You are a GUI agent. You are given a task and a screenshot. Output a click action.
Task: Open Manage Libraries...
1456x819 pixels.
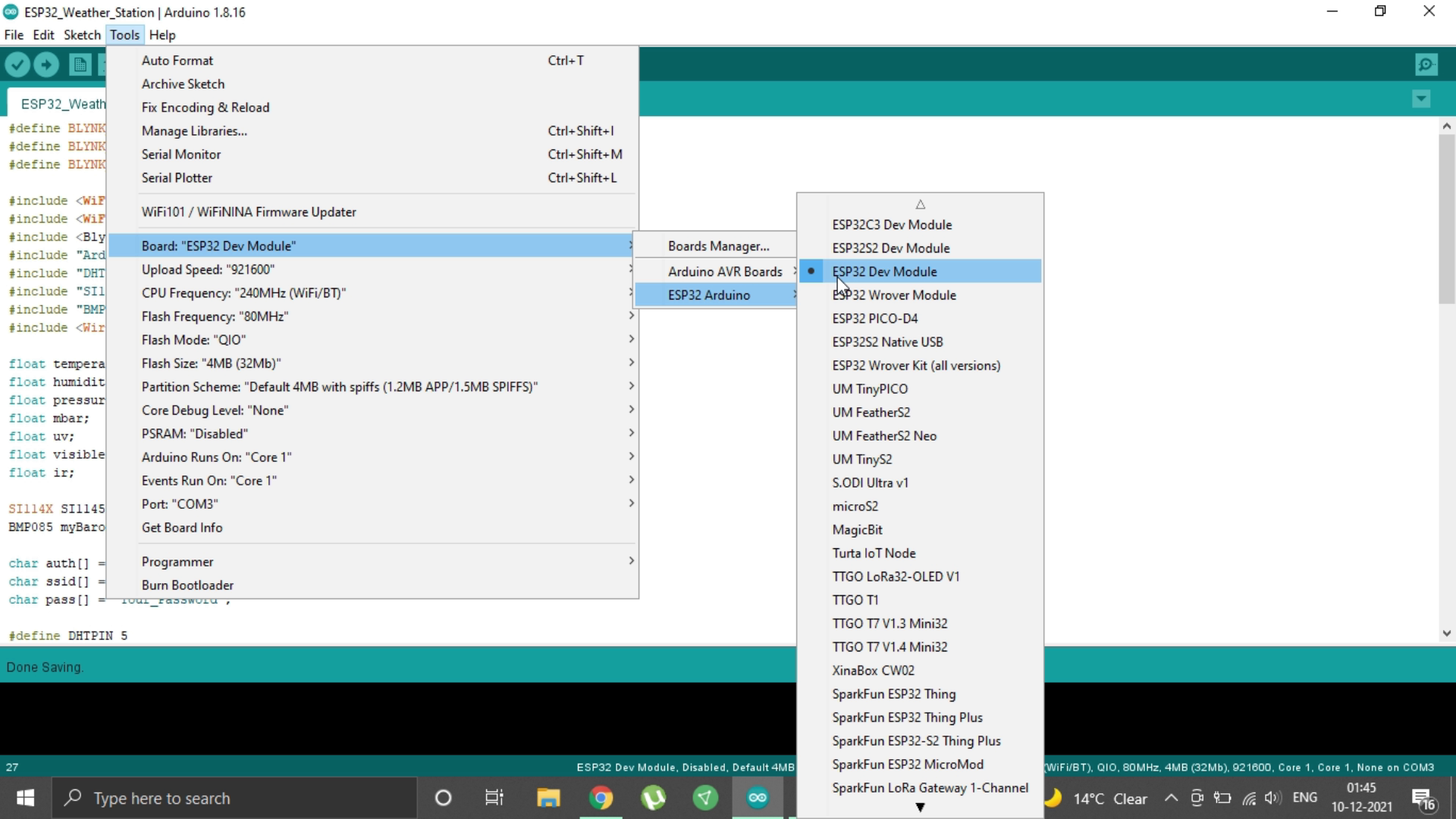point(372,131)
